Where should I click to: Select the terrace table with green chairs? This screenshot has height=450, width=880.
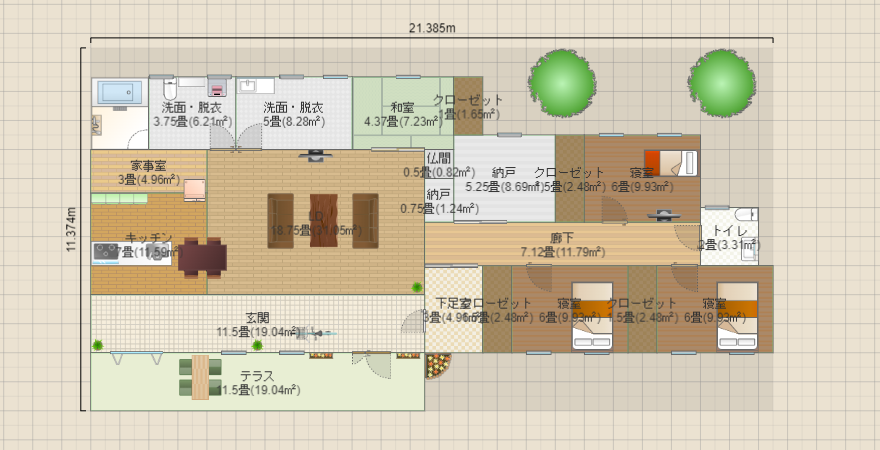[x=200, y=377]
